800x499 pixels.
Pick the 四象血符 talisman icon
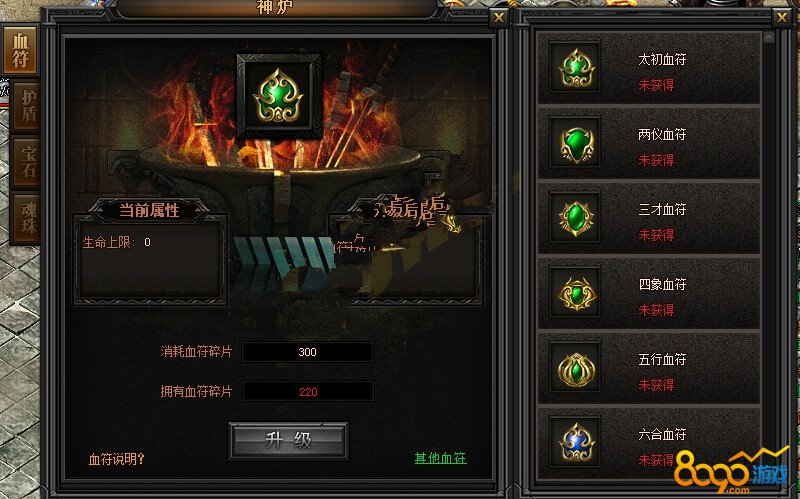click(575, 293)
